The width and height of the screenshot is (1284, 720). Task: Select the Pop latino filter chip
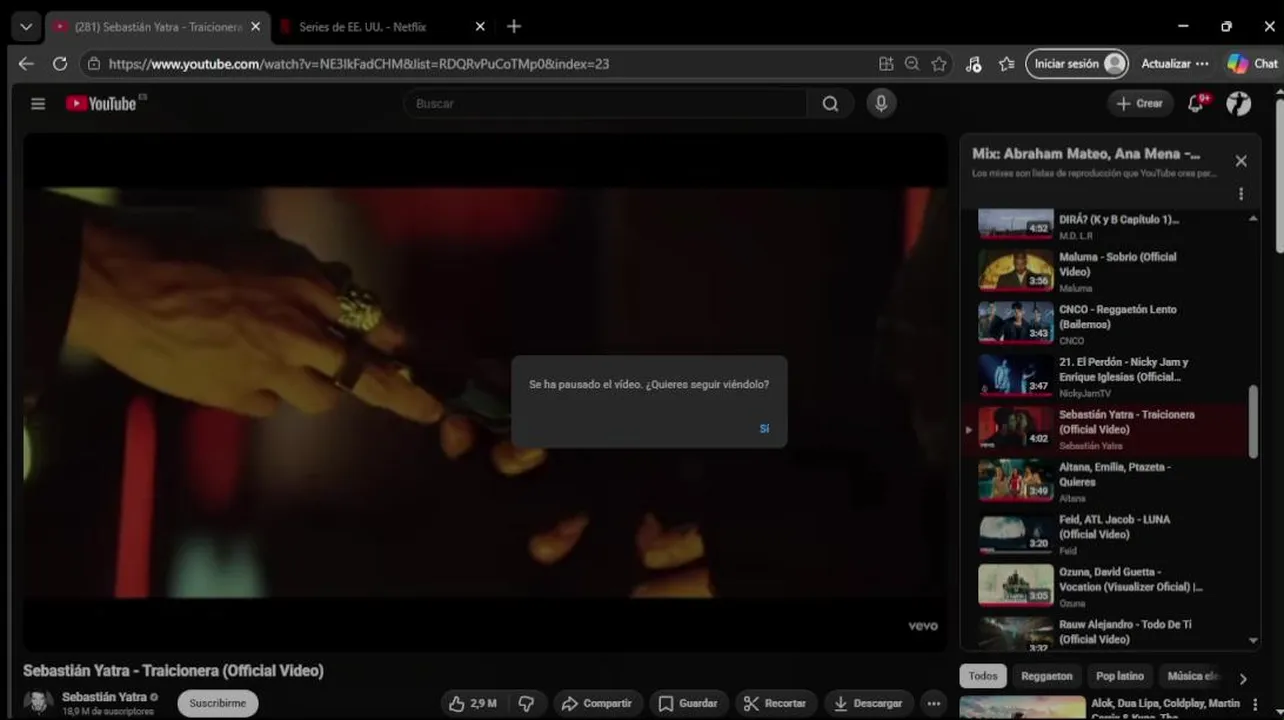pyautogui.click(x=1120, y=676)
